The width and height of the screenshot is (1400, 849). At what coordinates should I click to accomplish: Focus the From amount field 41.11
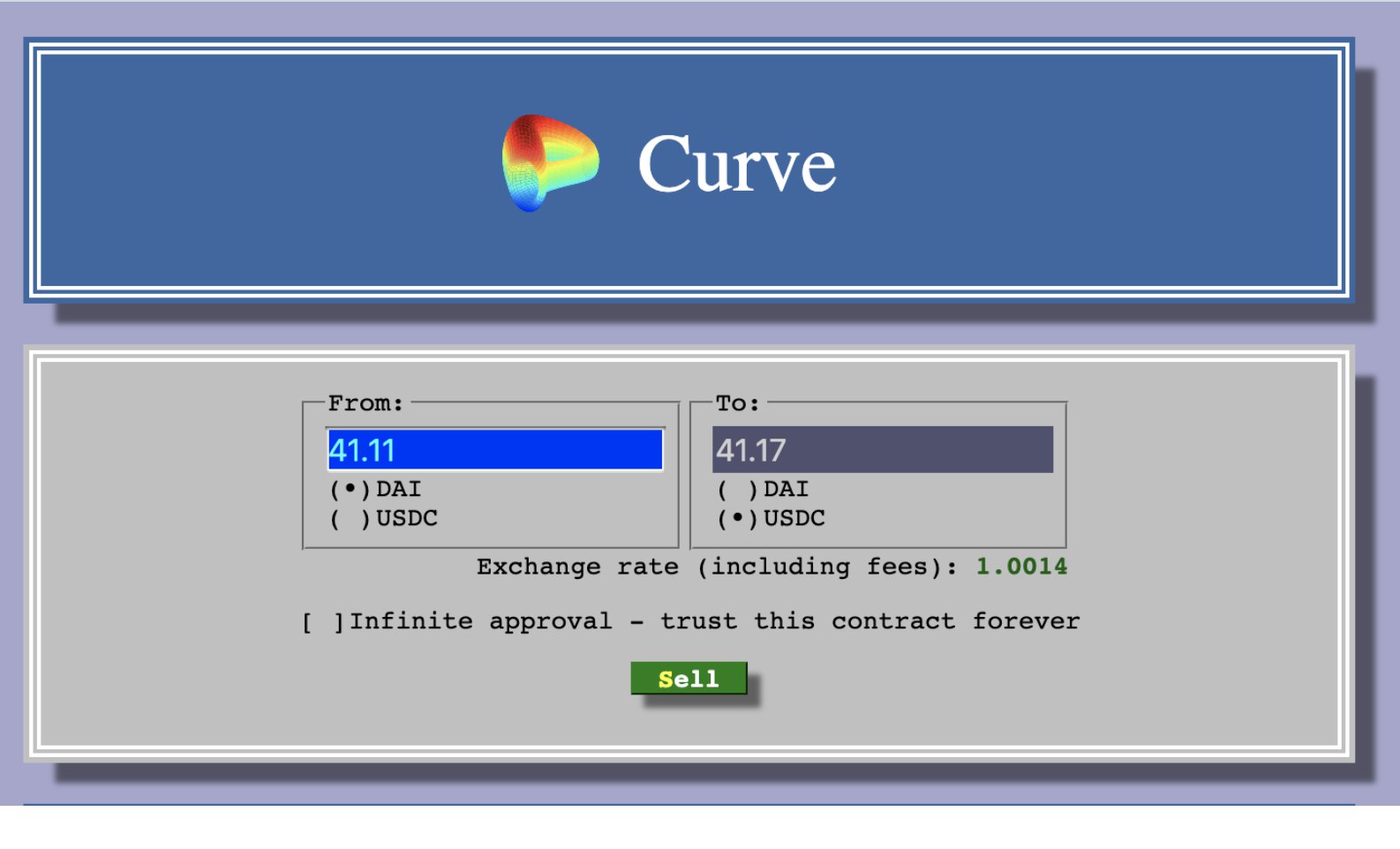click(495, 450)
